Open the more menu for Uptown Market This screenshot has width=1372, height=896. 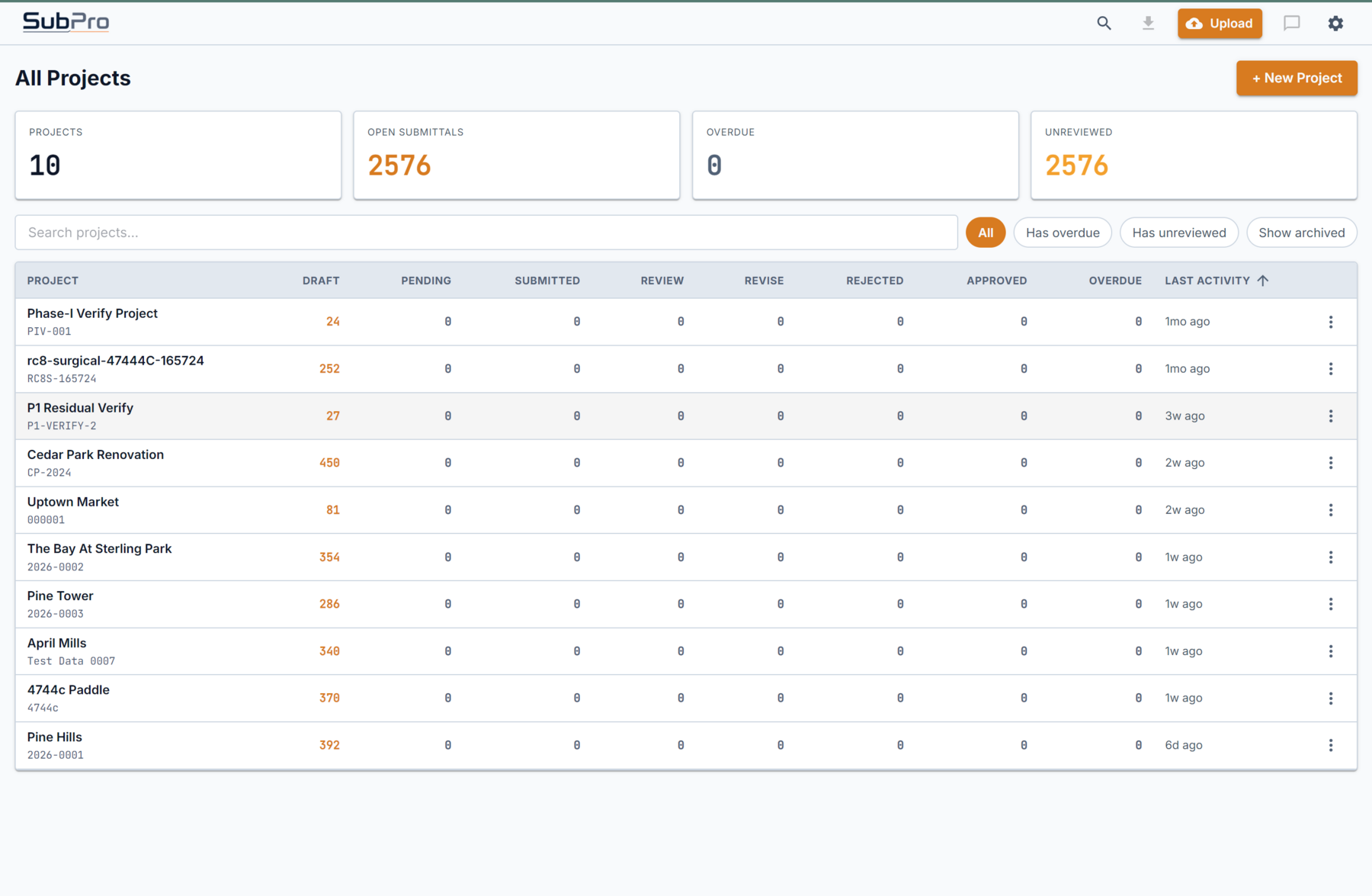[x=1331, y=510]
